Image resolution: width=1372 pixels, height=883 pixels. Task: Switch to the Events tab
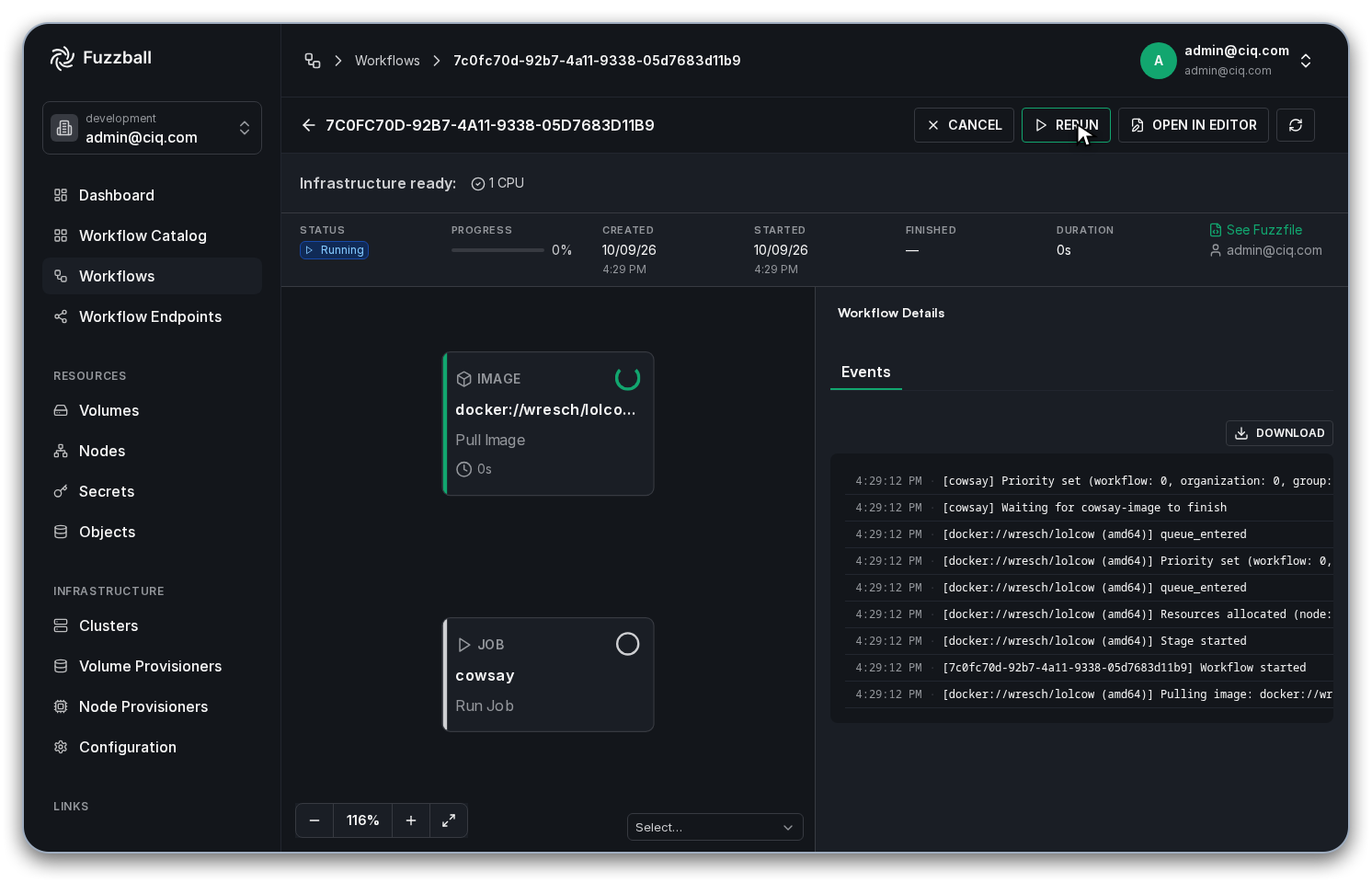click(x=865, y=372)
